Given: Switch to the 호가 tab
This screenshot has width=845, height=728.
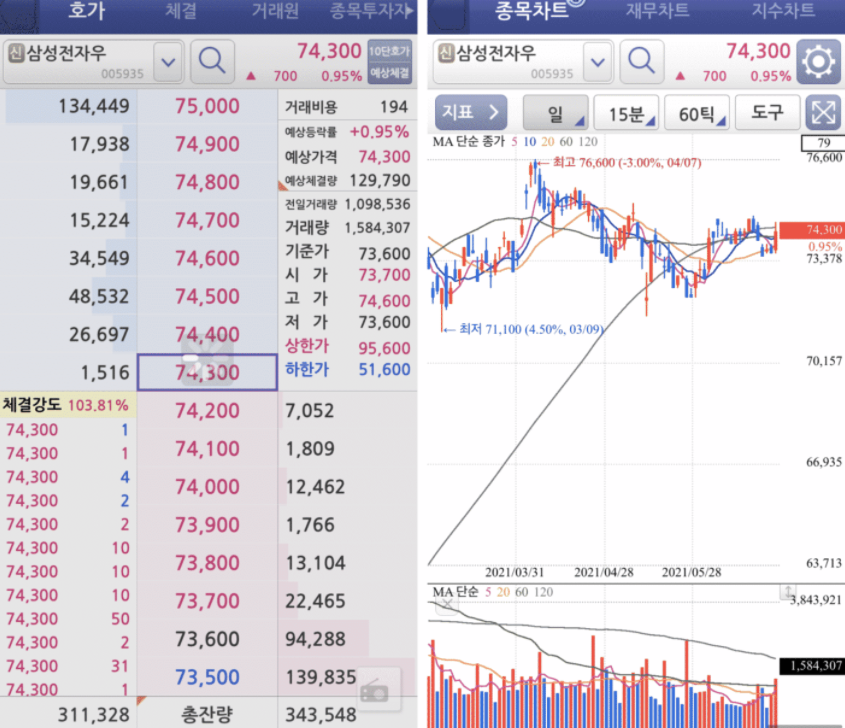Looking at the screenshot, I should (x=86, y=11).
